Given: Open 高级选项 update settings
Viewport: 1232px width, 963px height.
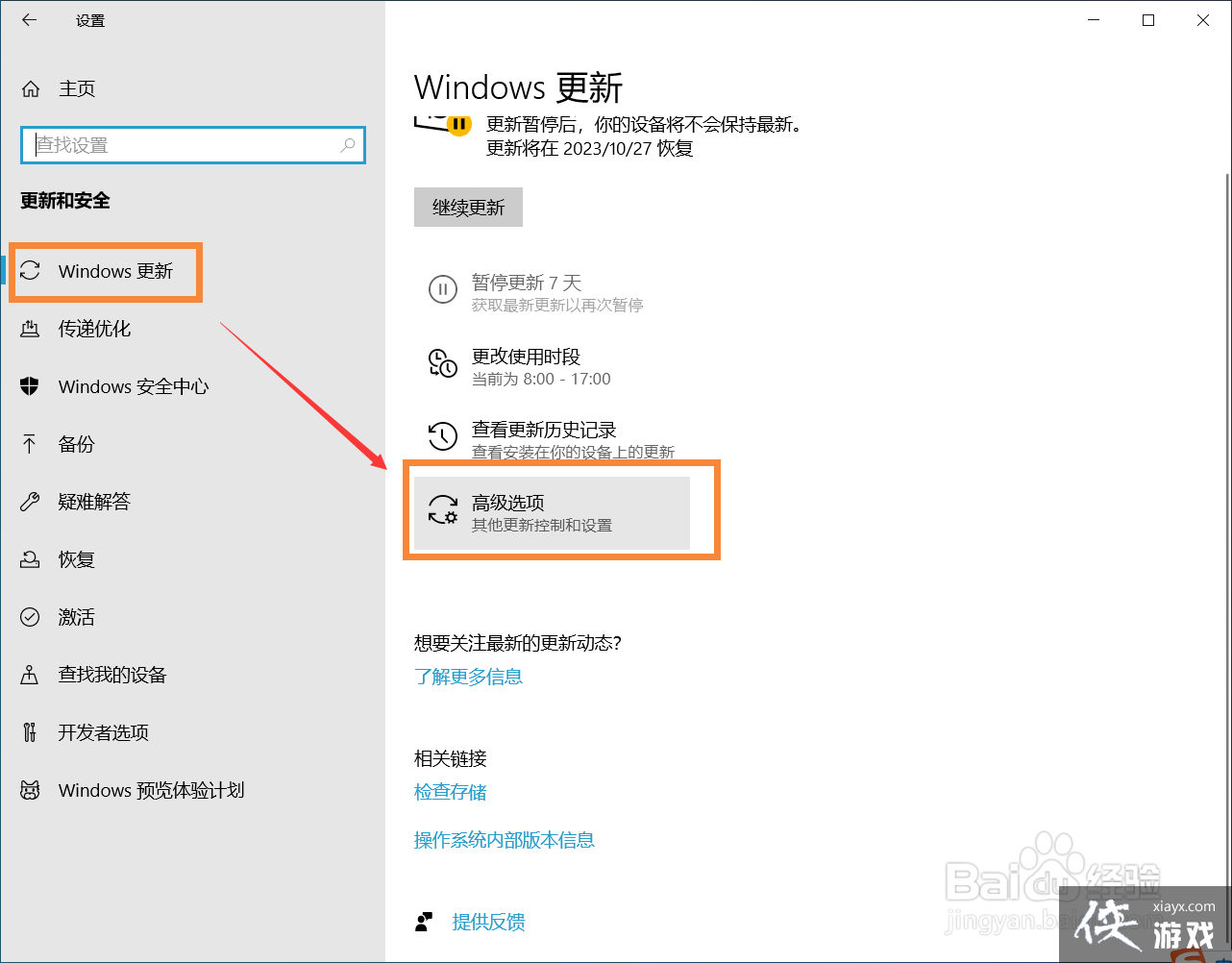Looking at the screenshot, I should point(552,513).
